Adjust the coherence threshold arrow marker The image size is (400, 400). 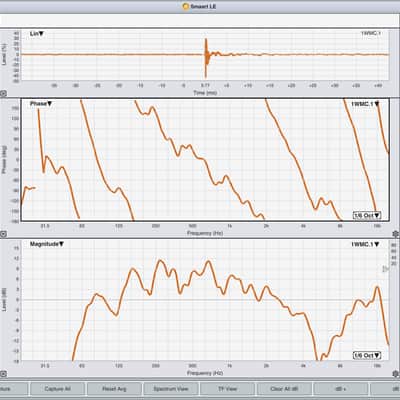point(385,269)
